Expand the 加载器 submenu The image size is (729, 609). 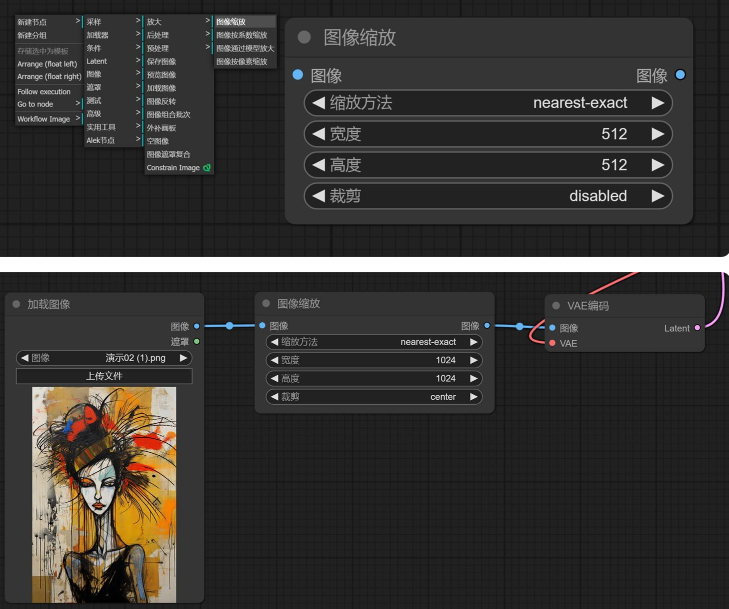tap(113, 35)
